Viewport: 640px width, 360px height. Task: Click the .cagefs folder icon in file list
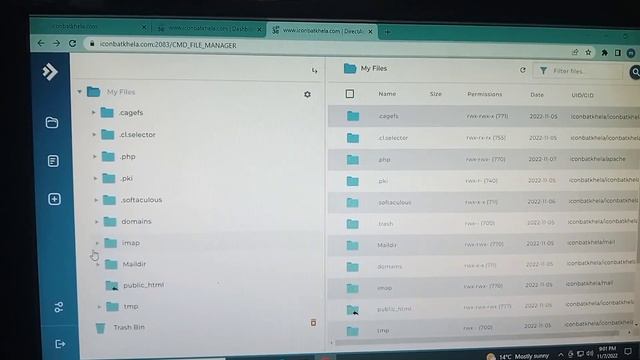(353, 116)
